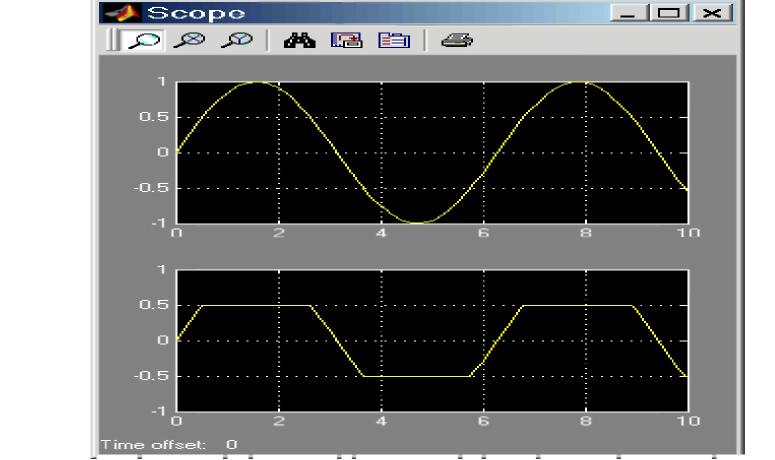Click the 'Time offset:' label
Image resolution: width=775 pixels, height=460 pixels.
click(x=153, y=445)
